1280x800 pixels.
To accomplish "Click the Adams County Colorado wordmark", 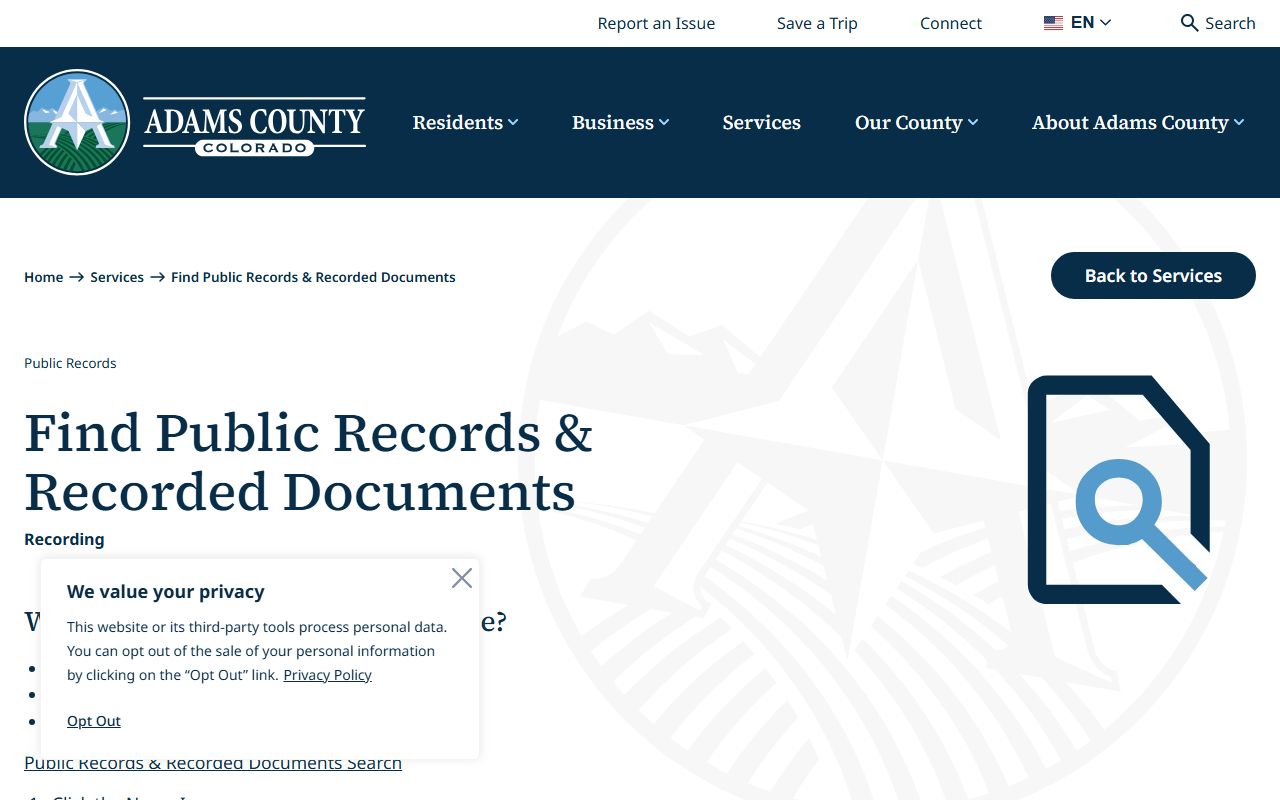I will pos(254,127).
